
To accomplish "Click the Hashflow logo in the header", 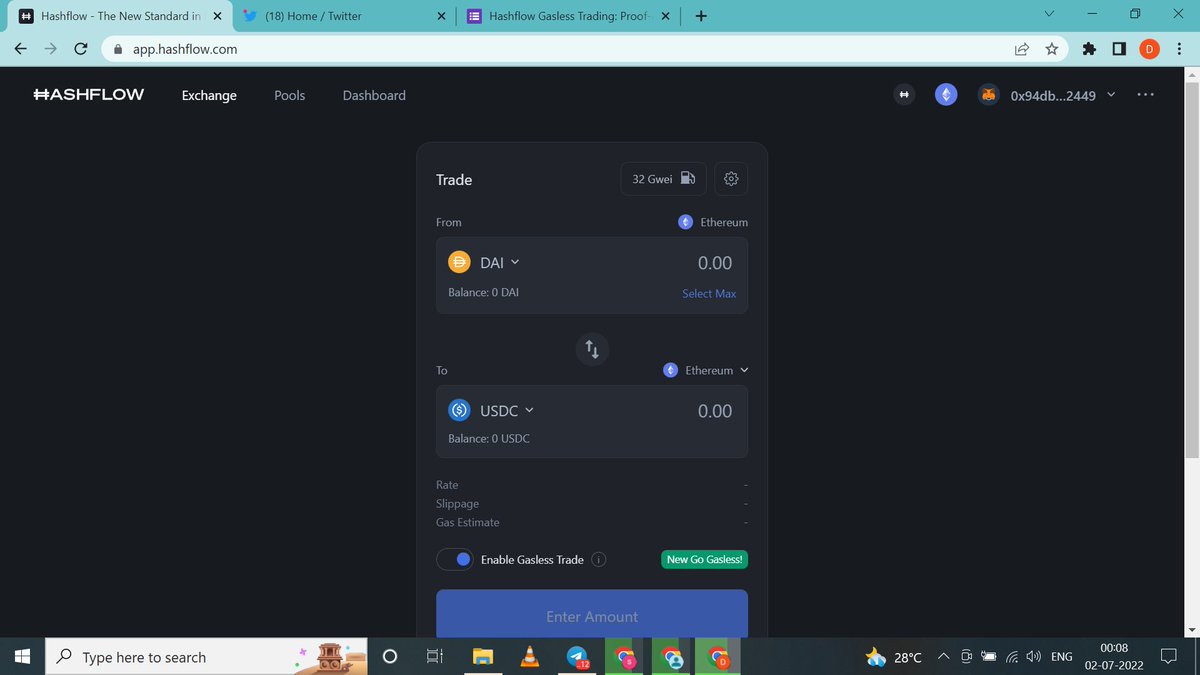I will [x=88, y=95].
